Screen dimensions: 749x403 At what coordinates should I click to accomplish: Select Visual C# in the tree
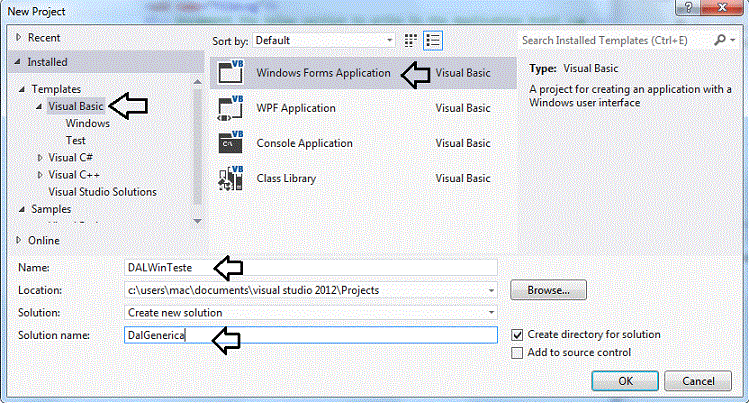pos(70,158)
